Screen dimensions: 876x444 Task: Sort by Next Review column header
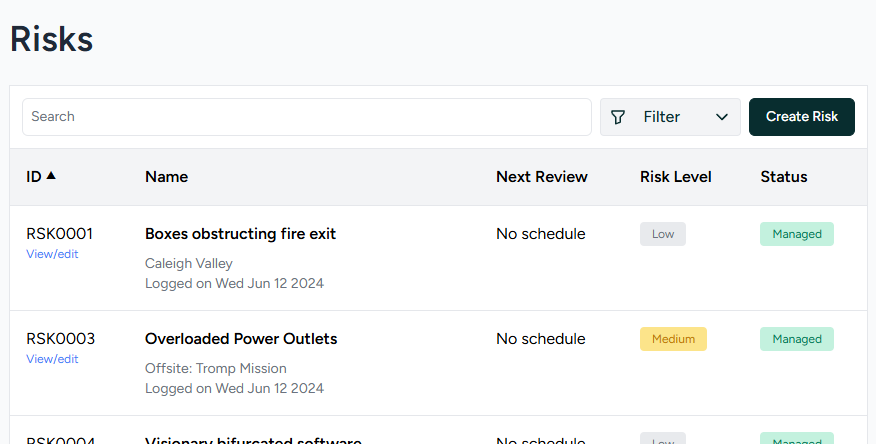click(541, 177)
